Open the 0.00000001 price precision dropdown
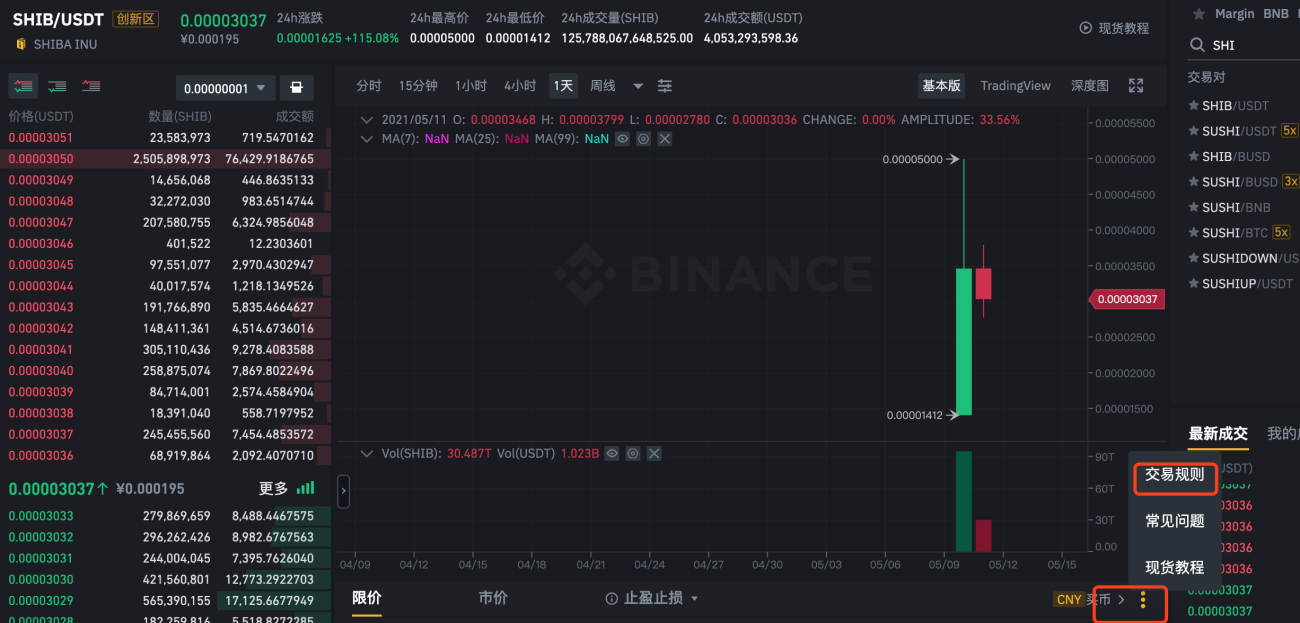 click(x=225, y=88)
